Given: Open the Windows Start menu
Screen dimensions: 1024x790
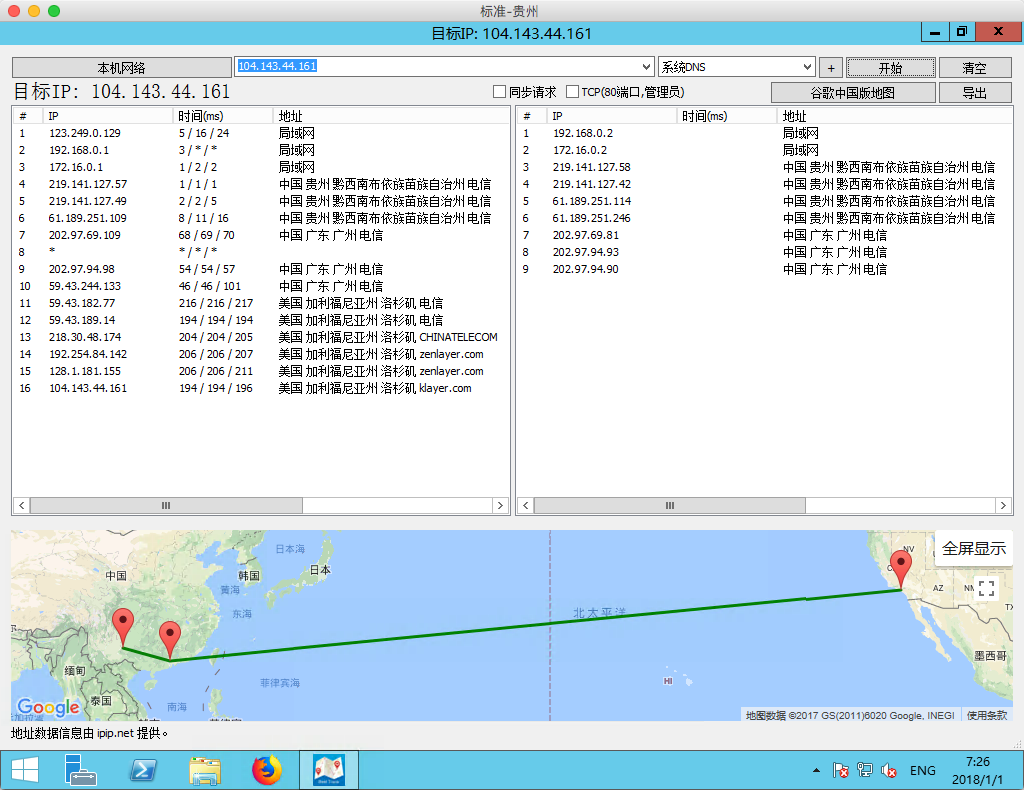Looking at the screenshot, I should click(24, 770).
